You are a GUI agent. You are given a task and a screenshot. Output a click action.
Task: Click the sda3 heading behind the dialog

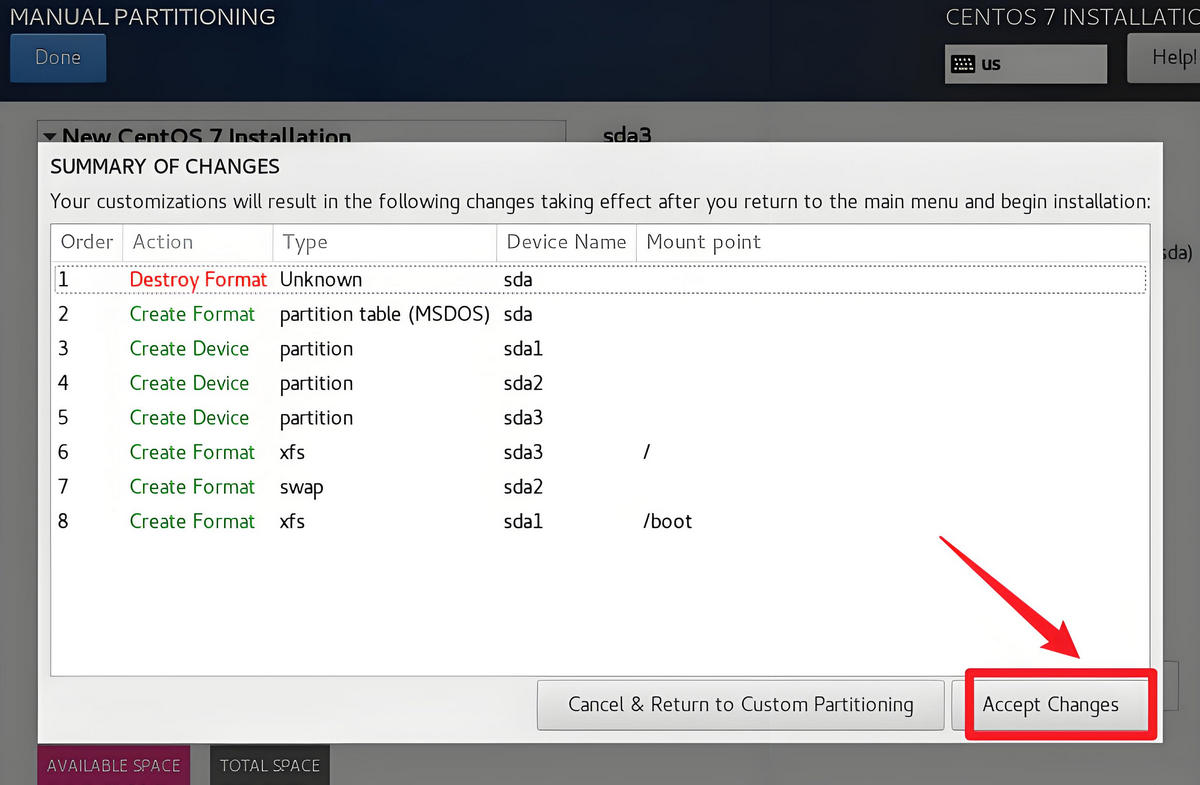[627, 134]
